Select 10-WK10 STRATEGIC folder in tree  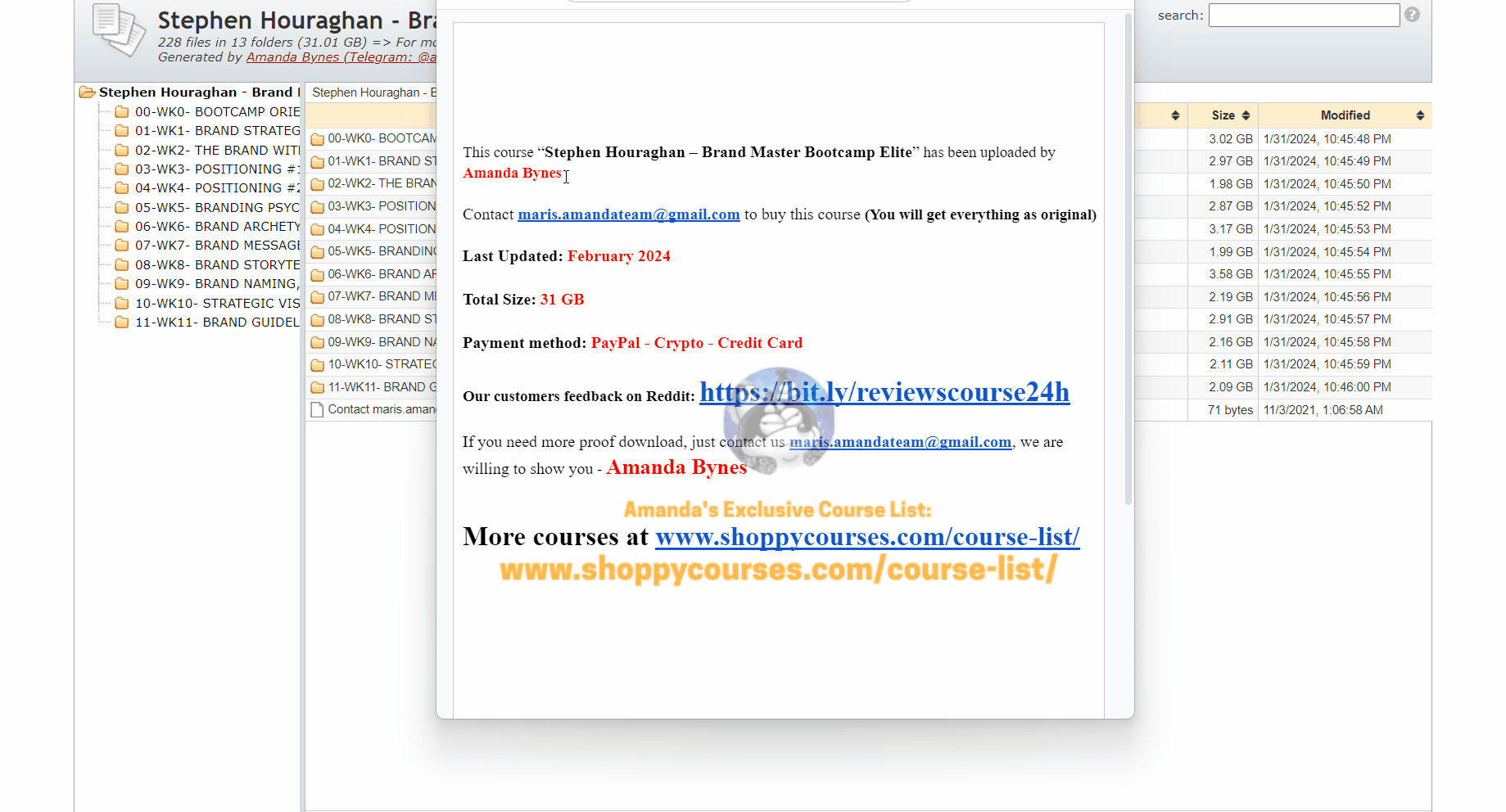pos(217,304)
